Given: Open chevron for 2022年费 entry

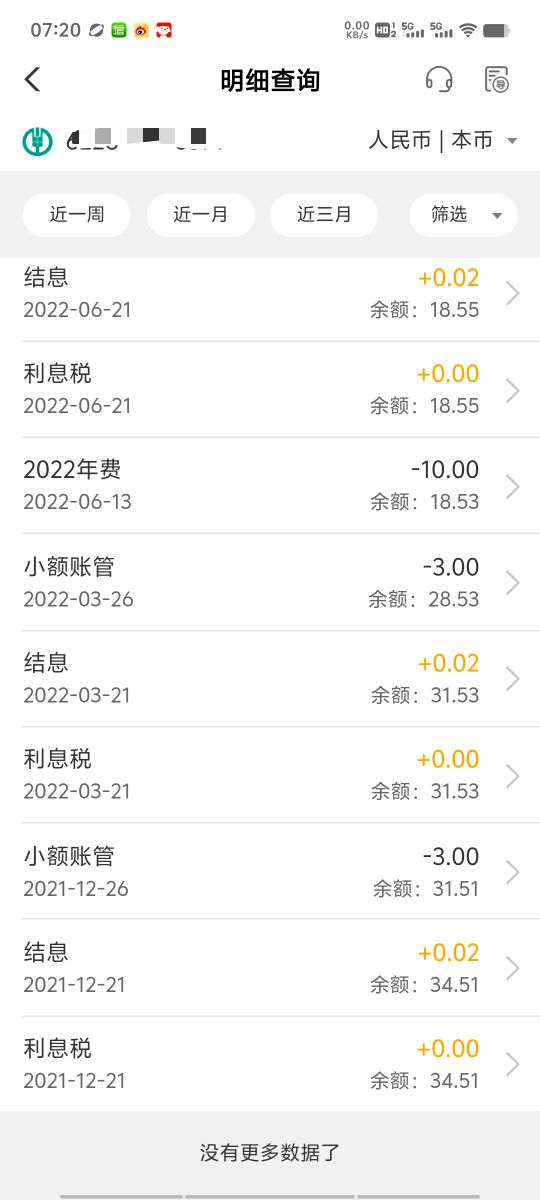Looking at the screenshot, I should (x=513, y=486).
